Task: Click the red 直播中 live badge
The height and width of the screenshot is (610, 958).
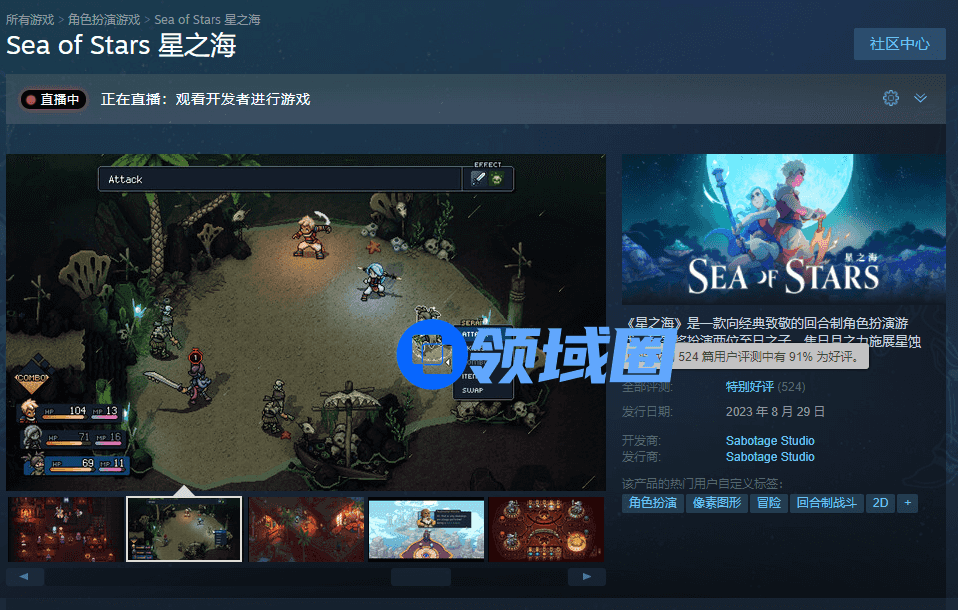Action: 53,99
